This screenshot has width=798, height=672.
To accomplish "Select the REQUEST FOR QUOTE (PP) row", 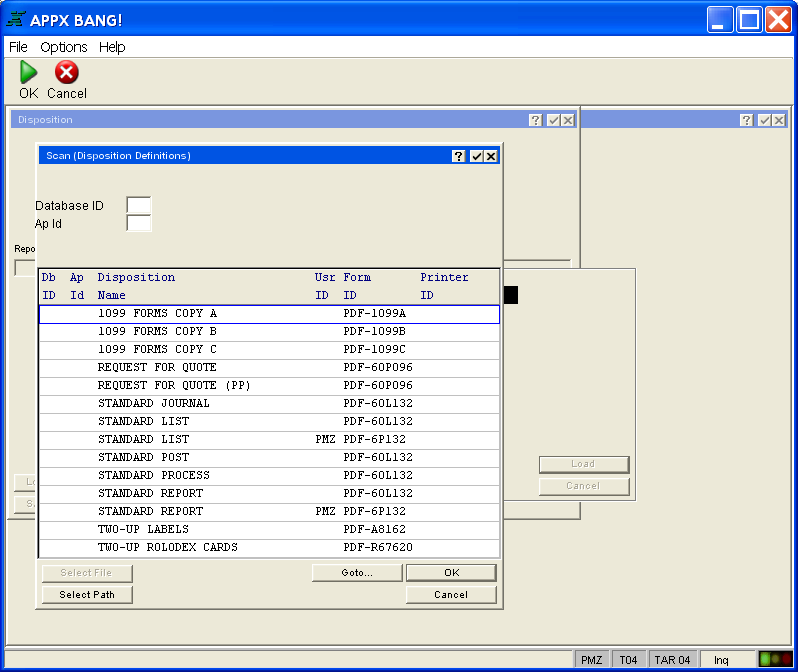I will [268, 385].
